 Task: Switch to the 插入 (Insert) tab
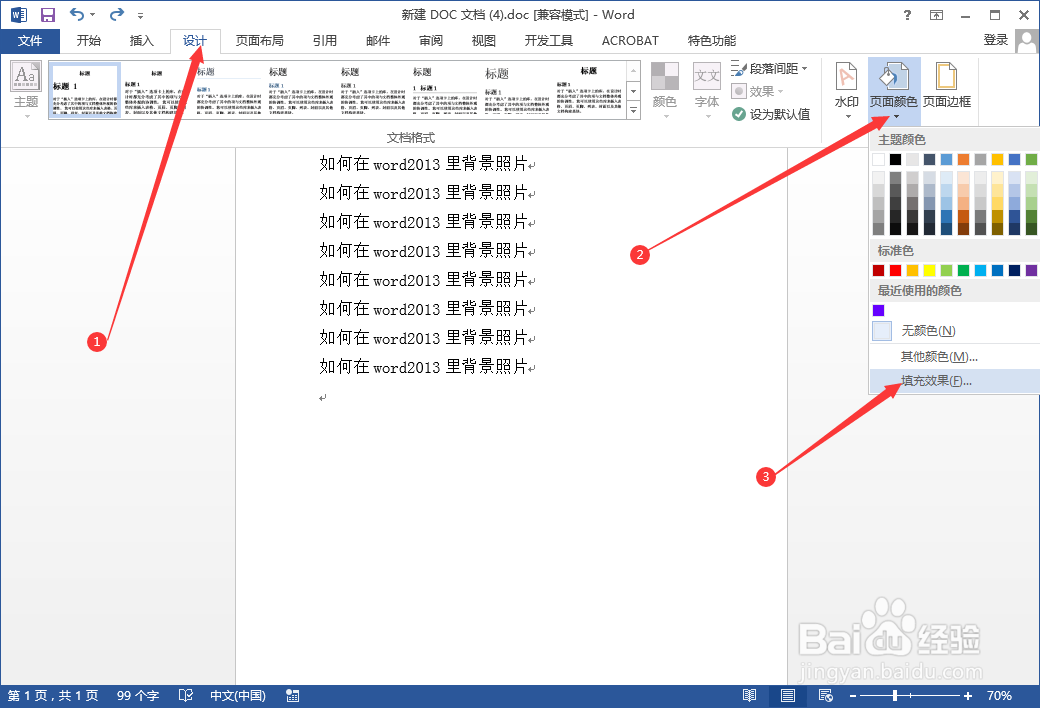pos(140,40)
